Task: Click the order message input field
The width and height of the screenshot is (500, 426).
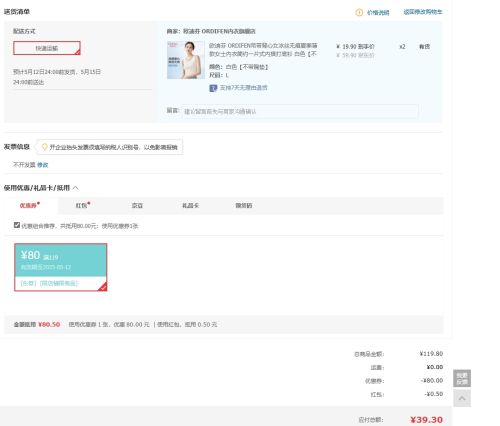Action: [300, 111]
